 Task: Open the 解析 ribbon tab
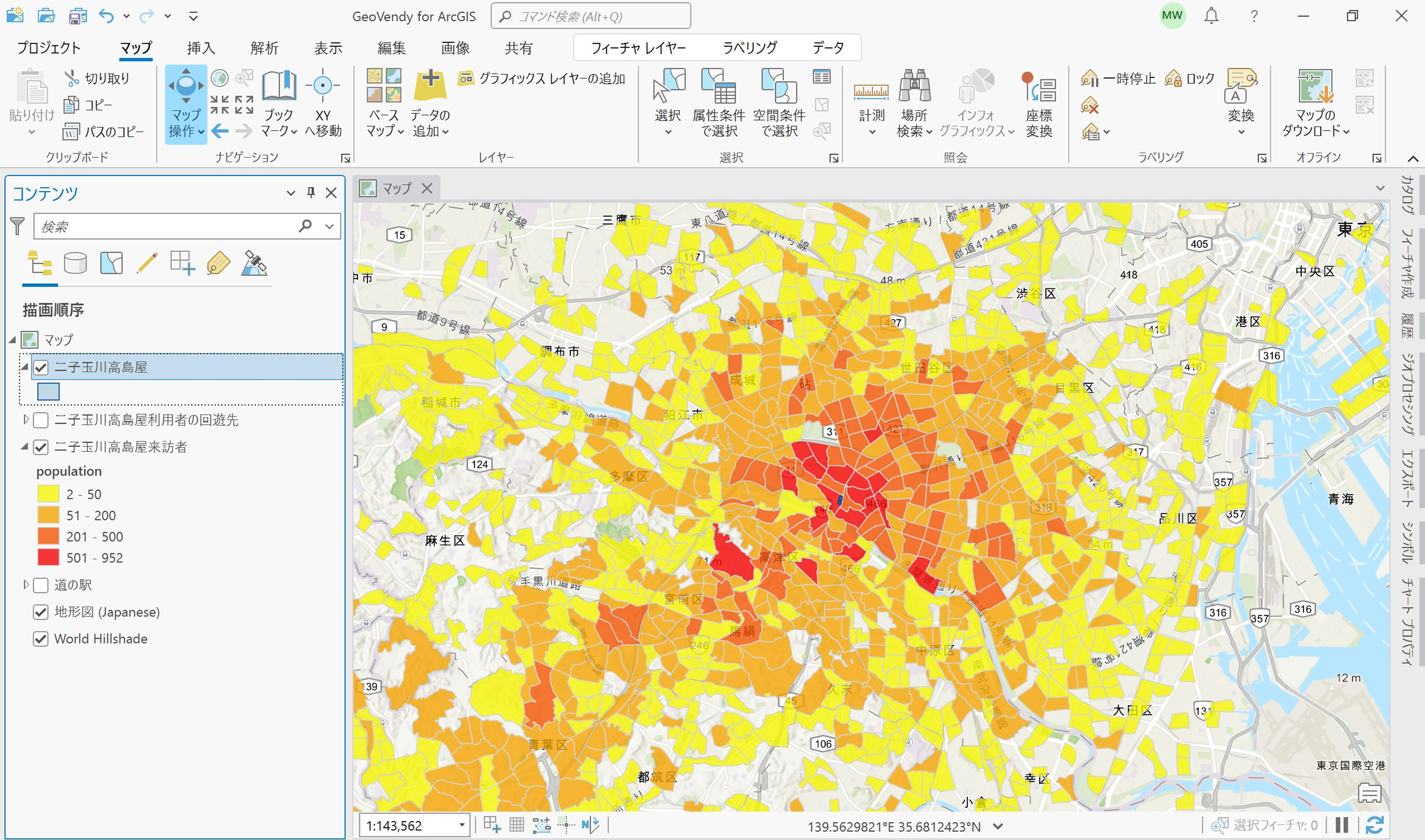pos(264,48)
